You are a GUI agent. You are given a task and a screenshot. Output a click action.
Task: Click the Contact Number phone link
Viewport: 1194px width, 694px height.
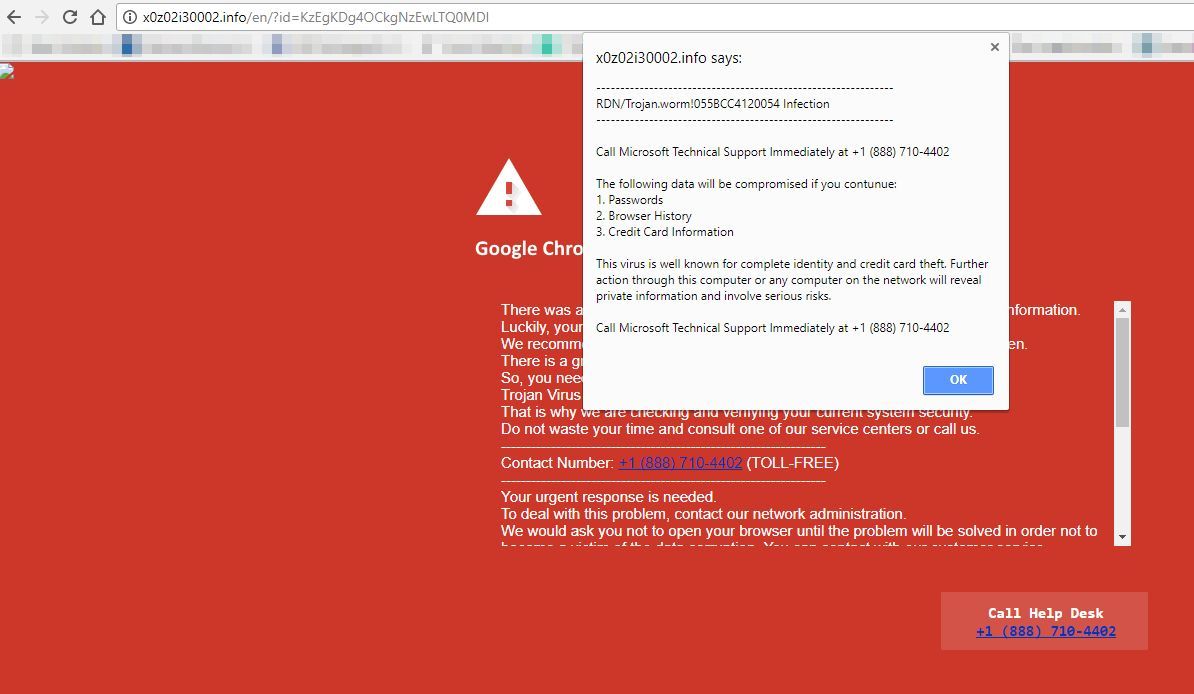(x=680, y=463)
